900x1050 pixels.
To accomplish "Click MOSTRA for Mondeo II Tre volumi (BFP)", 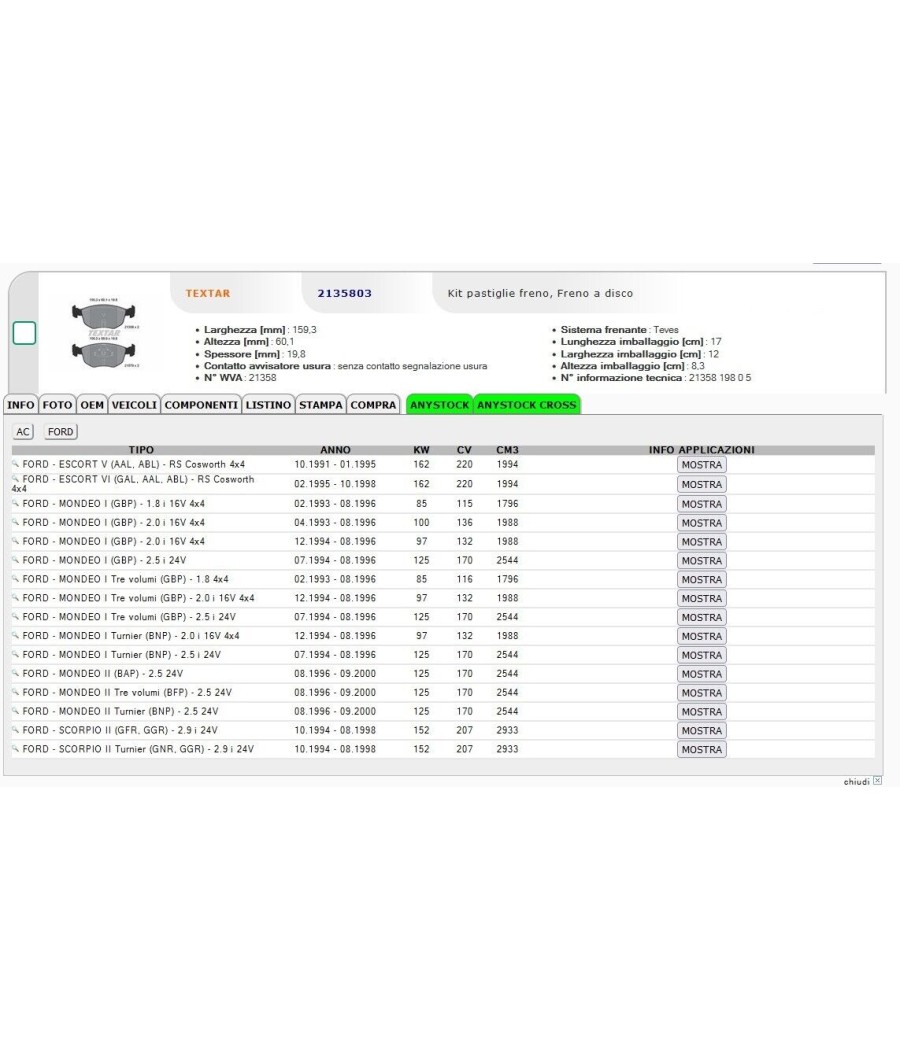I will click(701, 692).
